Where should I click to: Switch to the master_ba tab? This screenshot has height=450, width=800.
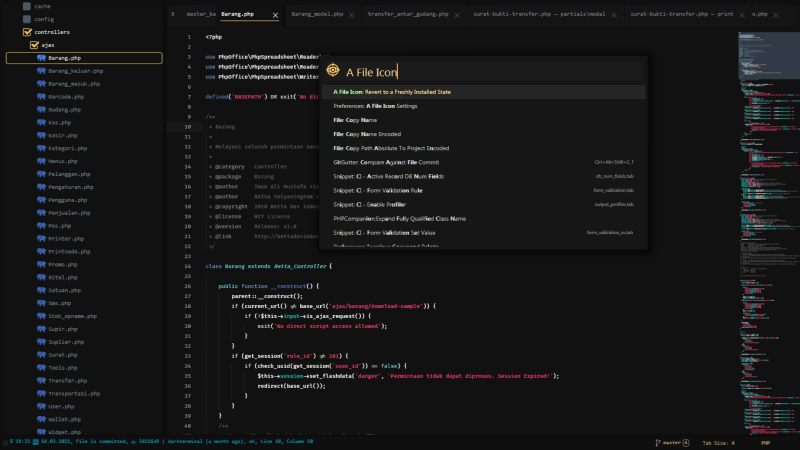201,14
